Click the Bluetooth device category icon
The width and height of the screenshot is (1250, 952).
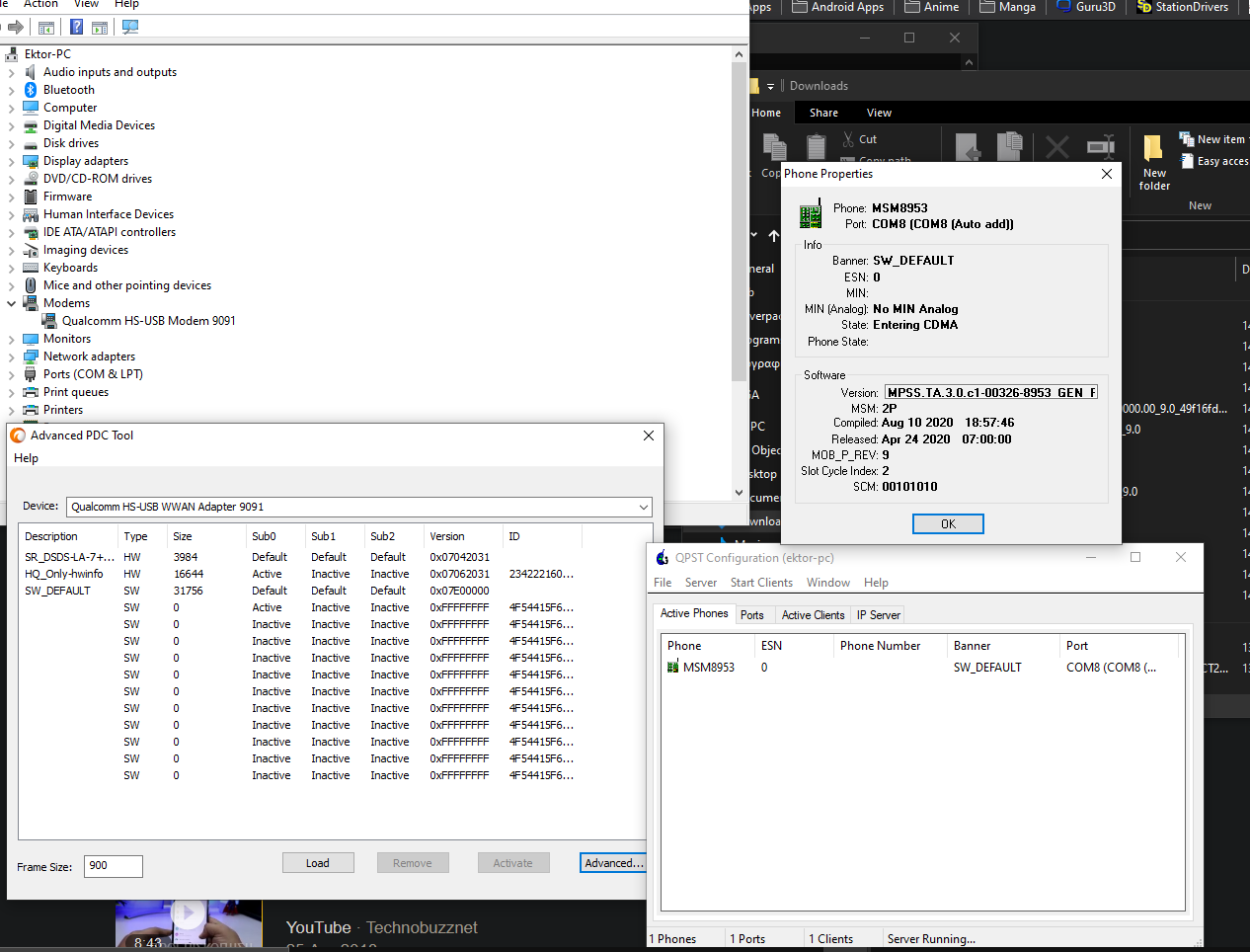(31, 90)
